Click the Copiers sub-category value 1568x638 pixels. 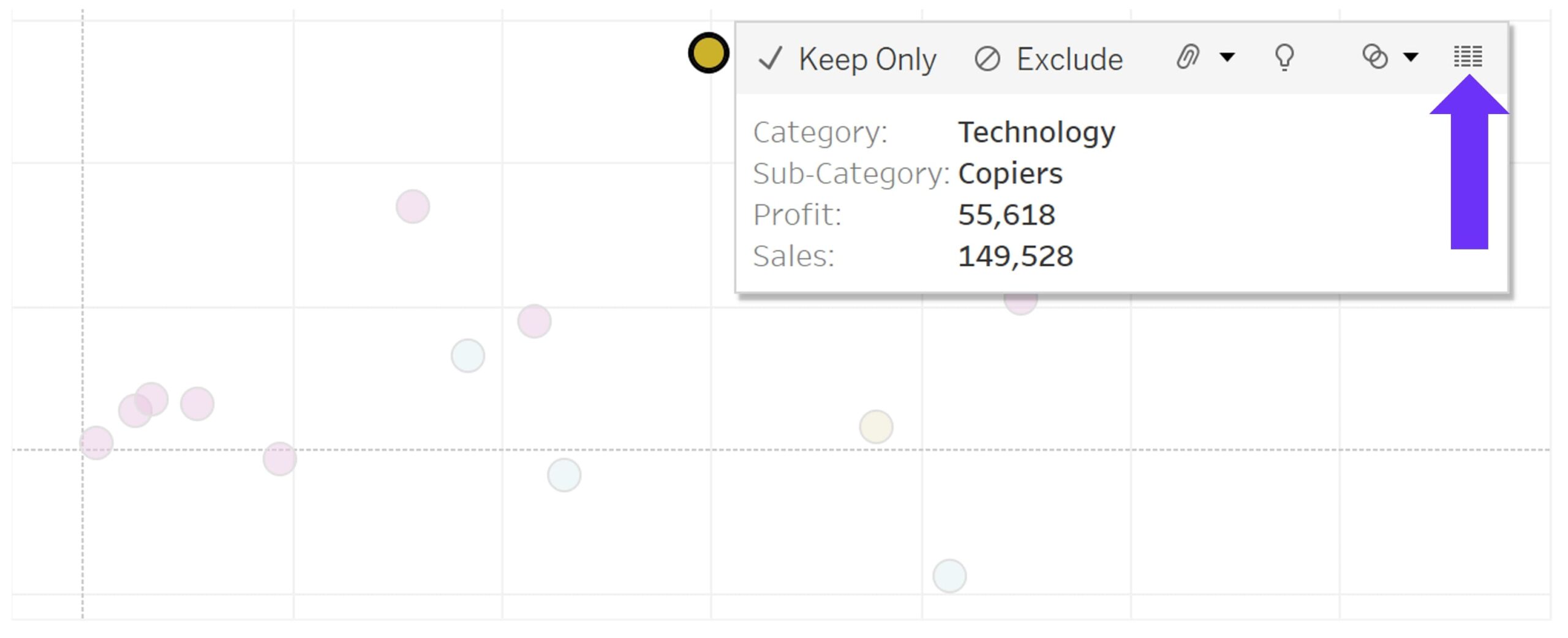tap(1010, 173)
